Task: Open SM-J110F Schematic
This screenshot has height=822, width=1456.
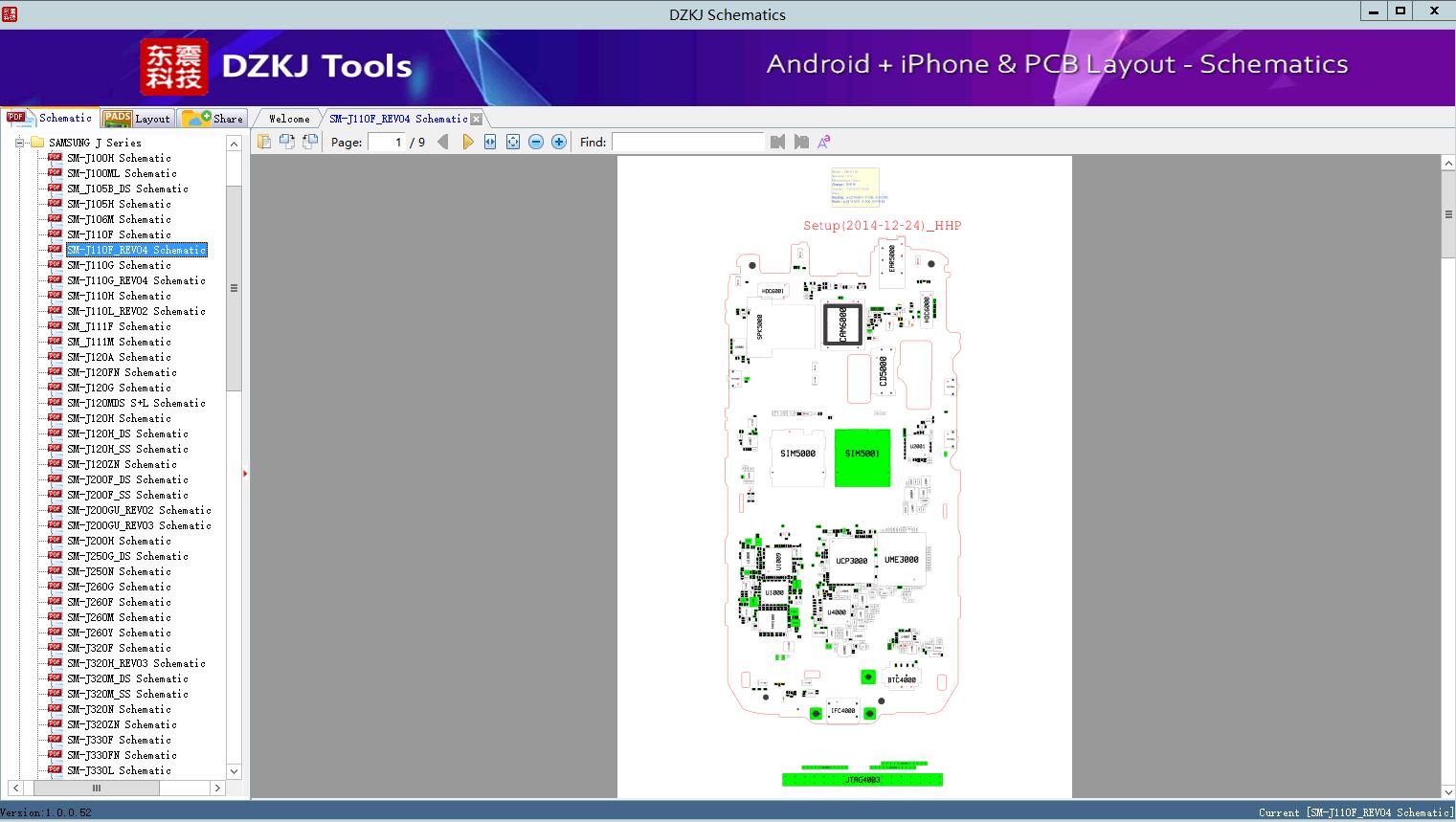Action: click(x=119, y=234)
